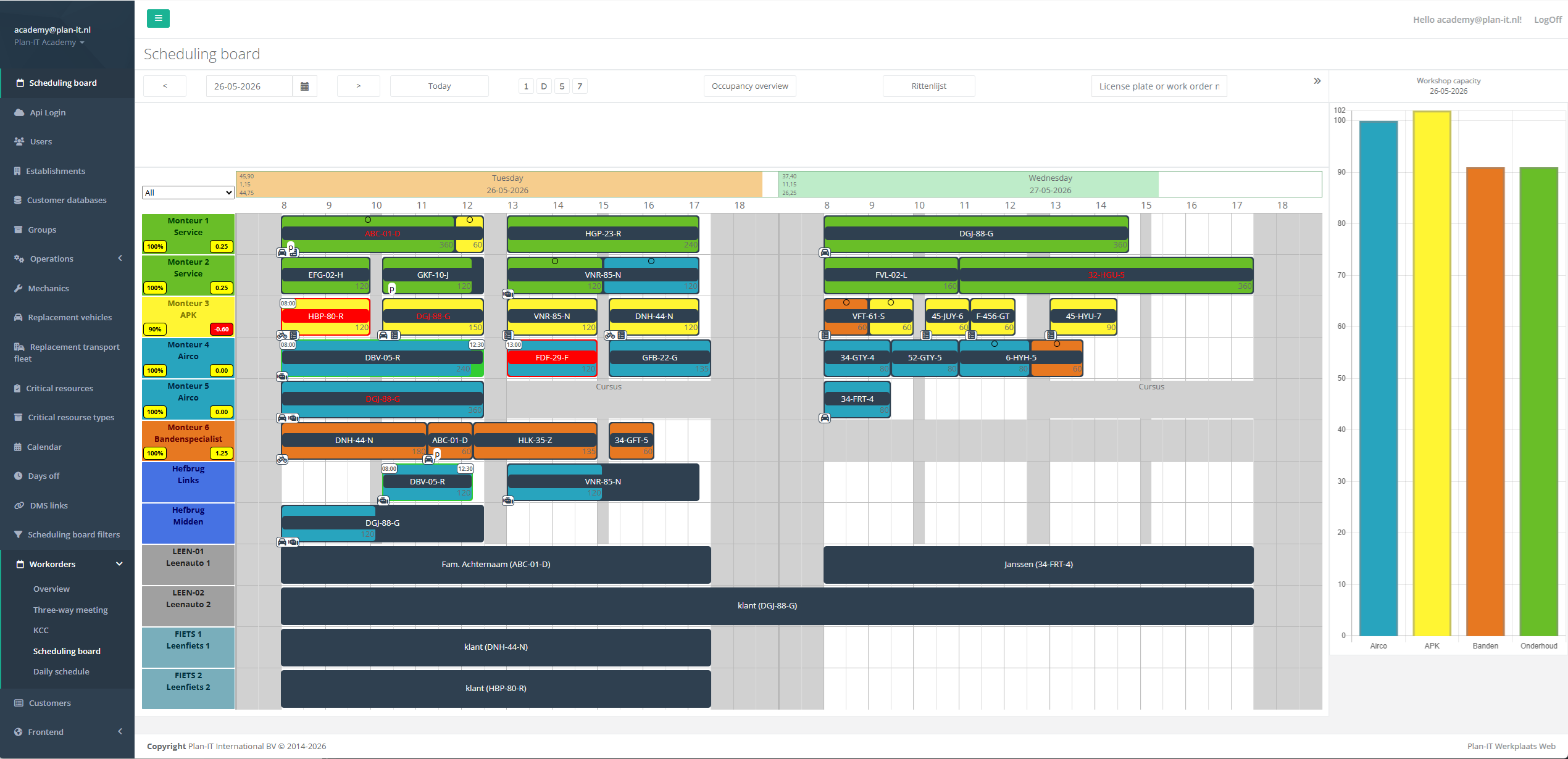The image size is (1568, 759).
Task: Open Critical resourse types in sidebar
Action: [x=71, y=417]
